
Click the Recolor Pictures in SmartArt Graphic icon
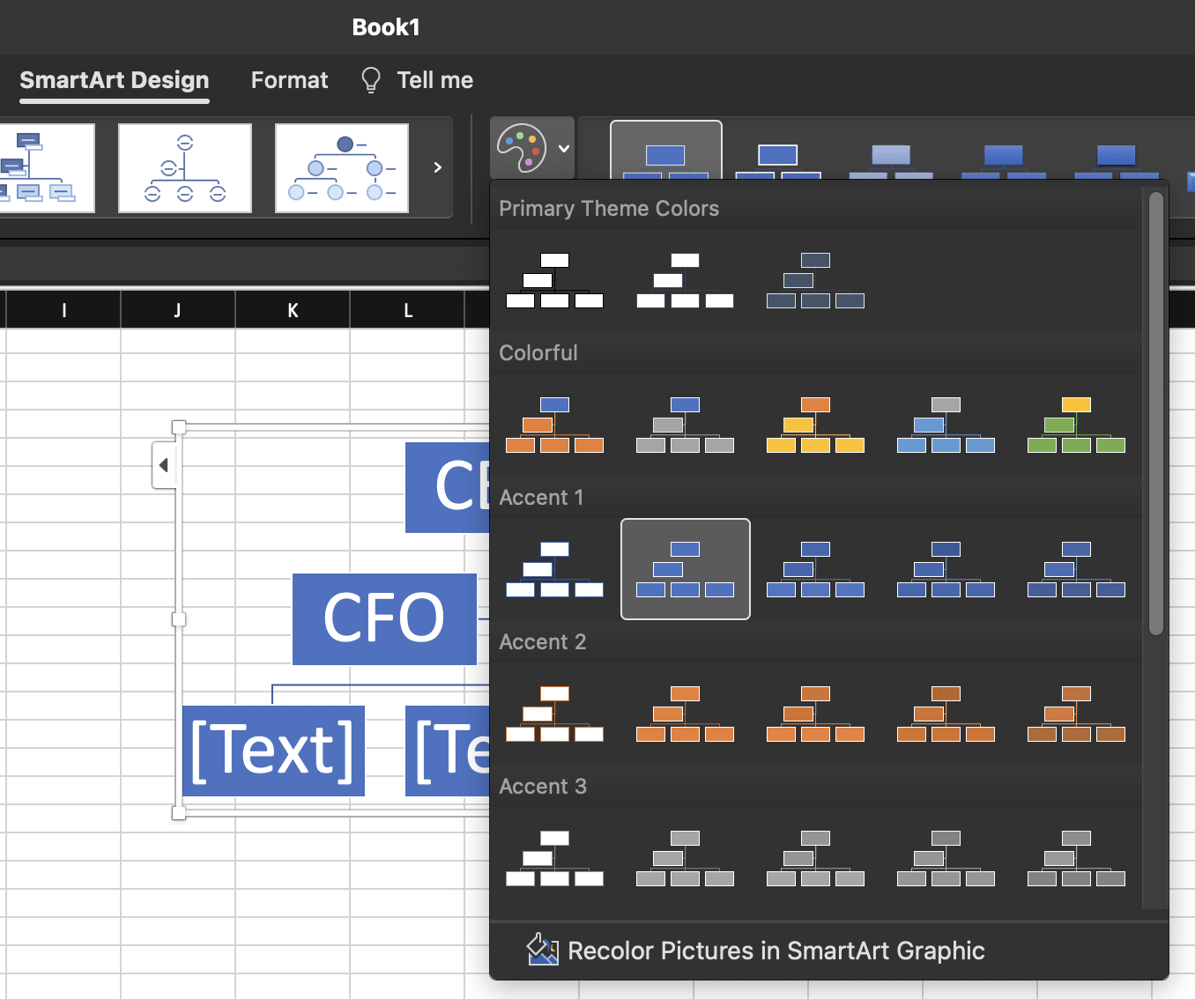[x=541, y=951]
